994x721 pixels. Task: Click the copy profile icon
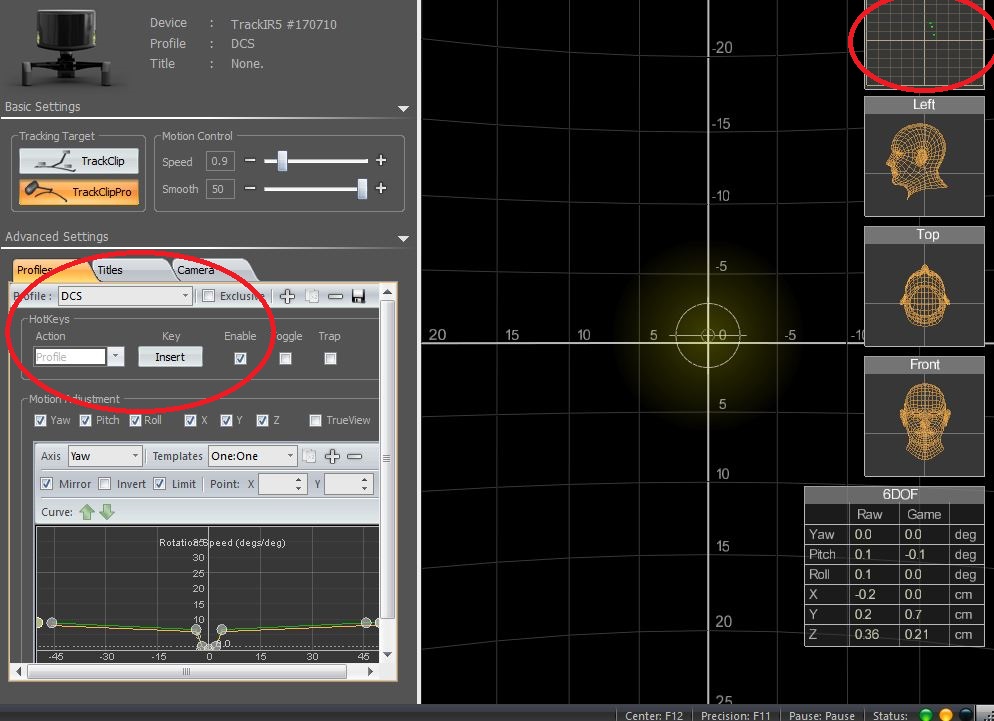312,296
